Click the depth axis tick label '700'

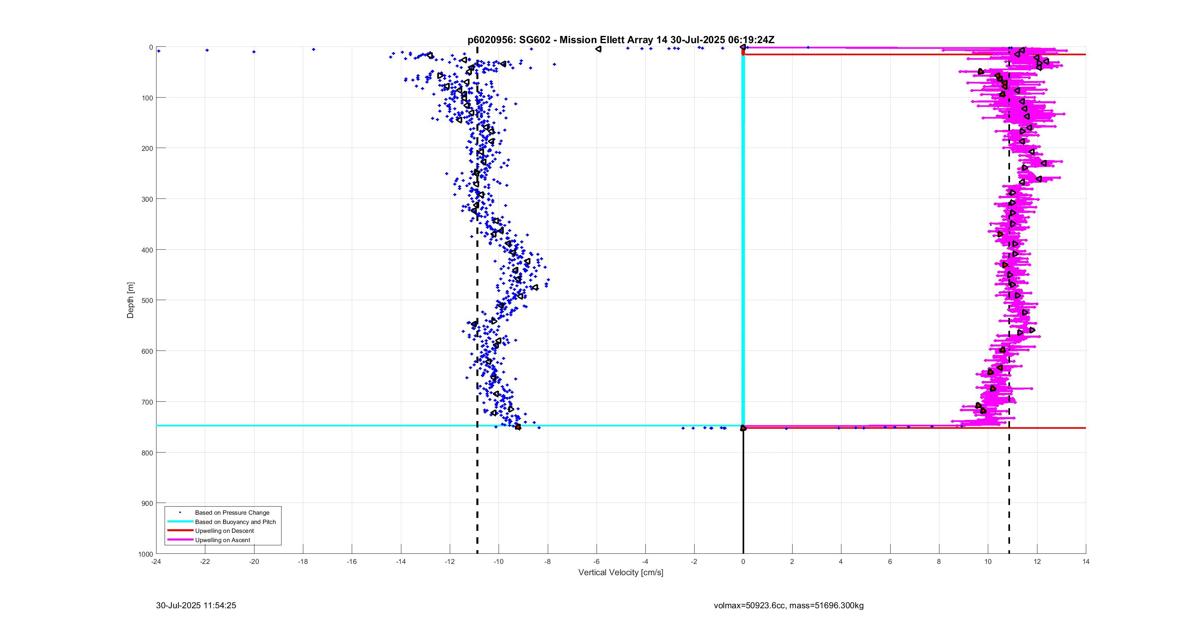(x=146, y=402)
